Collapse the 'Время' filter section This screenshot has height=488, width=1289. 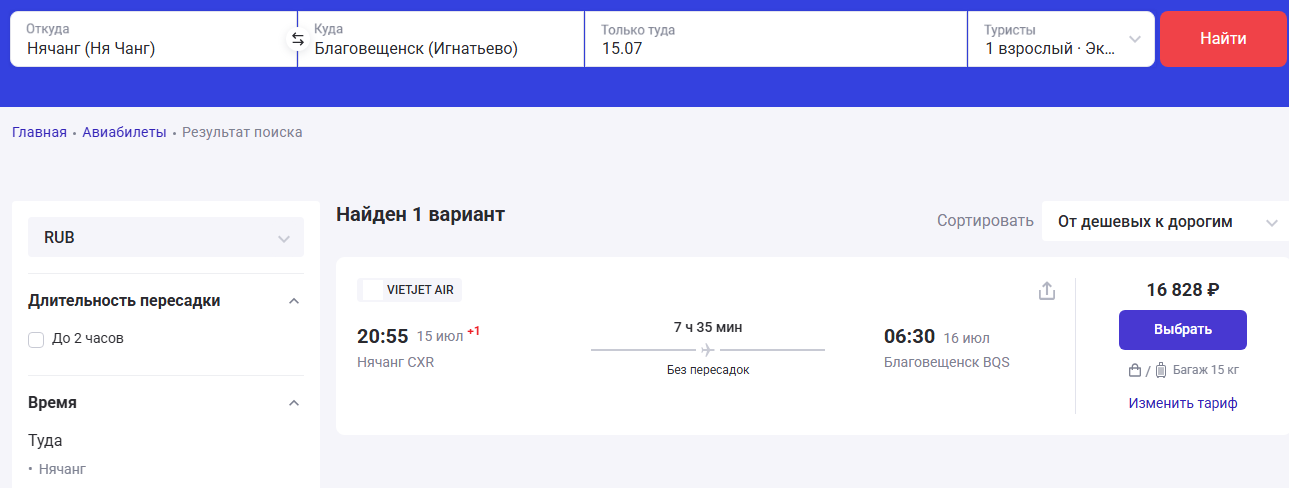(x=293, y=403)
